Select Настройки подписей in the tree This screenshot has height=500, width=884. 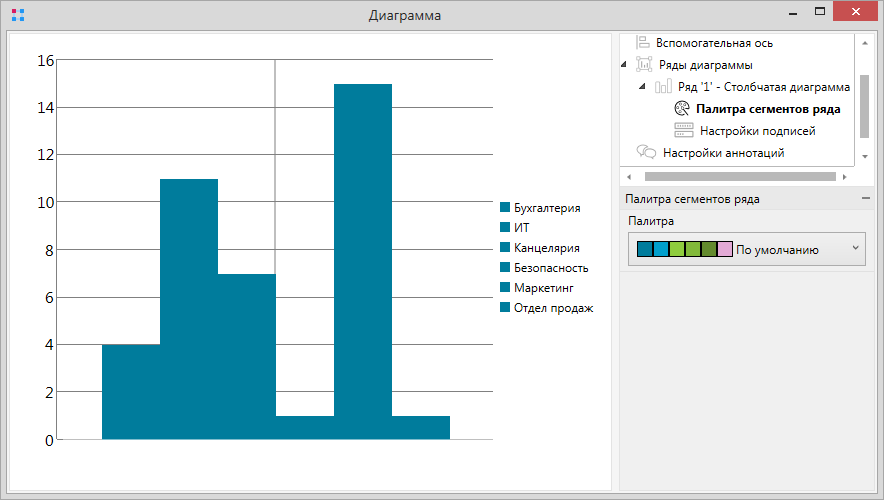coord(757,131)
